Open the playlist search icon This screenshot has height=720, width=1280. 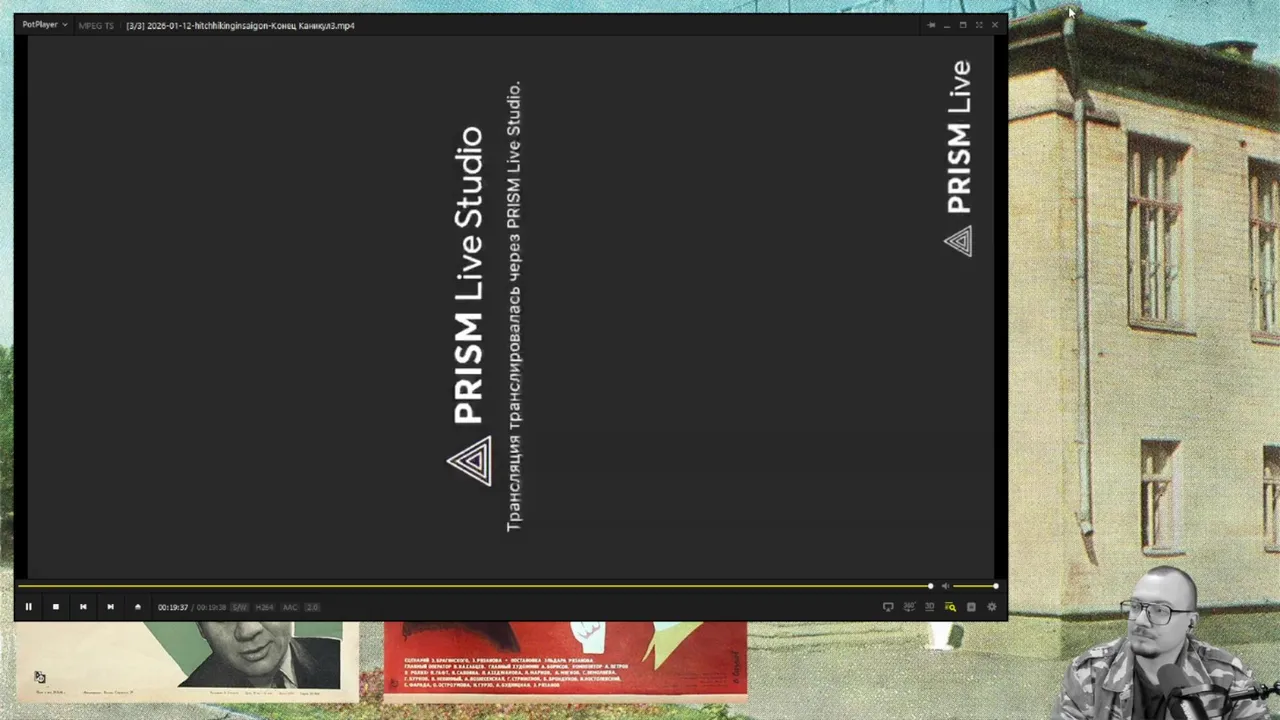pyautogui.click(x=950, y=607)
